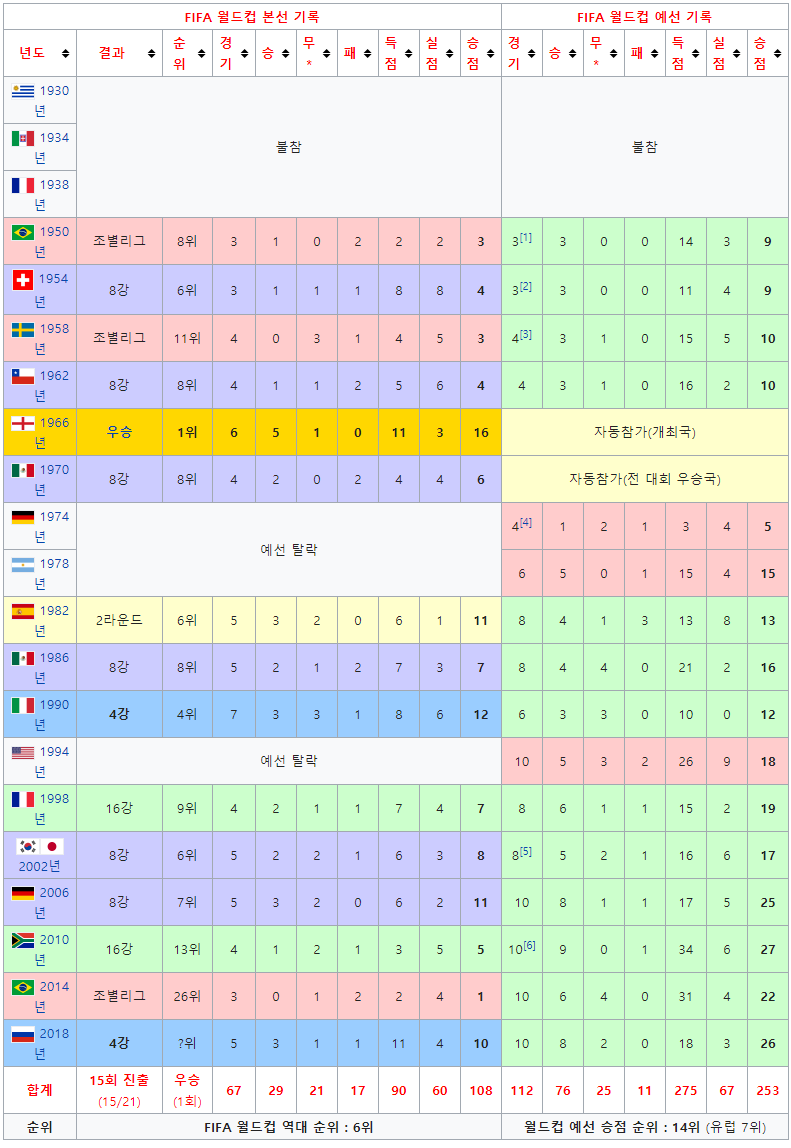Click the '2라운드' cell in the 1982 row
The height and width of the screenshot is (1148, 791).
pyautogui.click(x=119, y=620)
